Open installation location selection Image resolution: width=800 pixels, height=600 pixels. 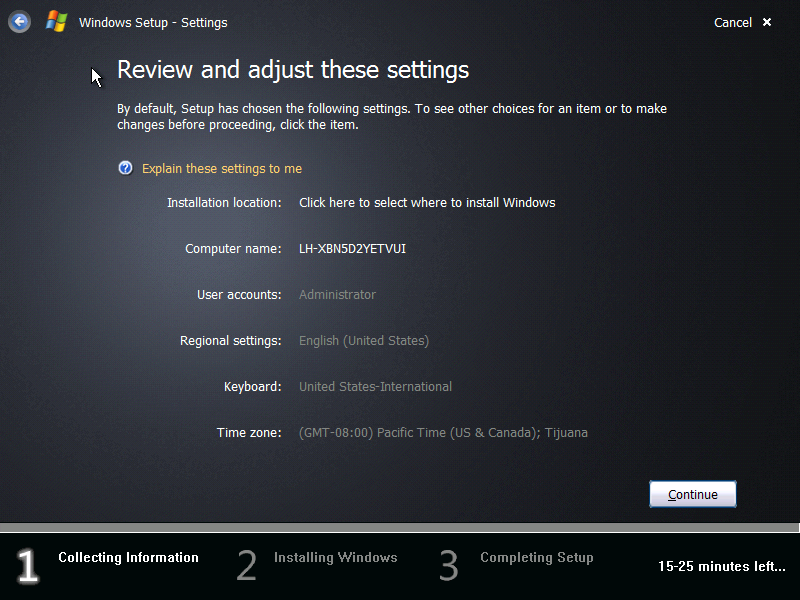[x=427, y=202]
